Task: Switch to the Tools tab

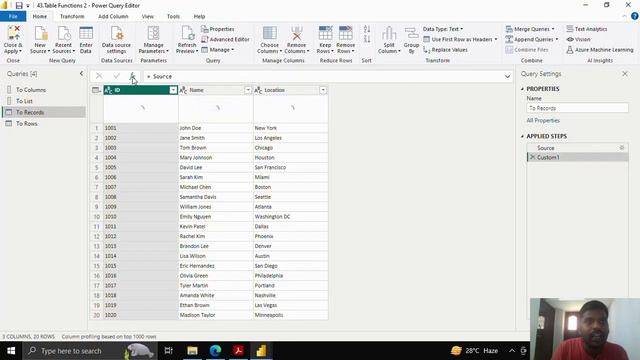Action: point(173,16)
